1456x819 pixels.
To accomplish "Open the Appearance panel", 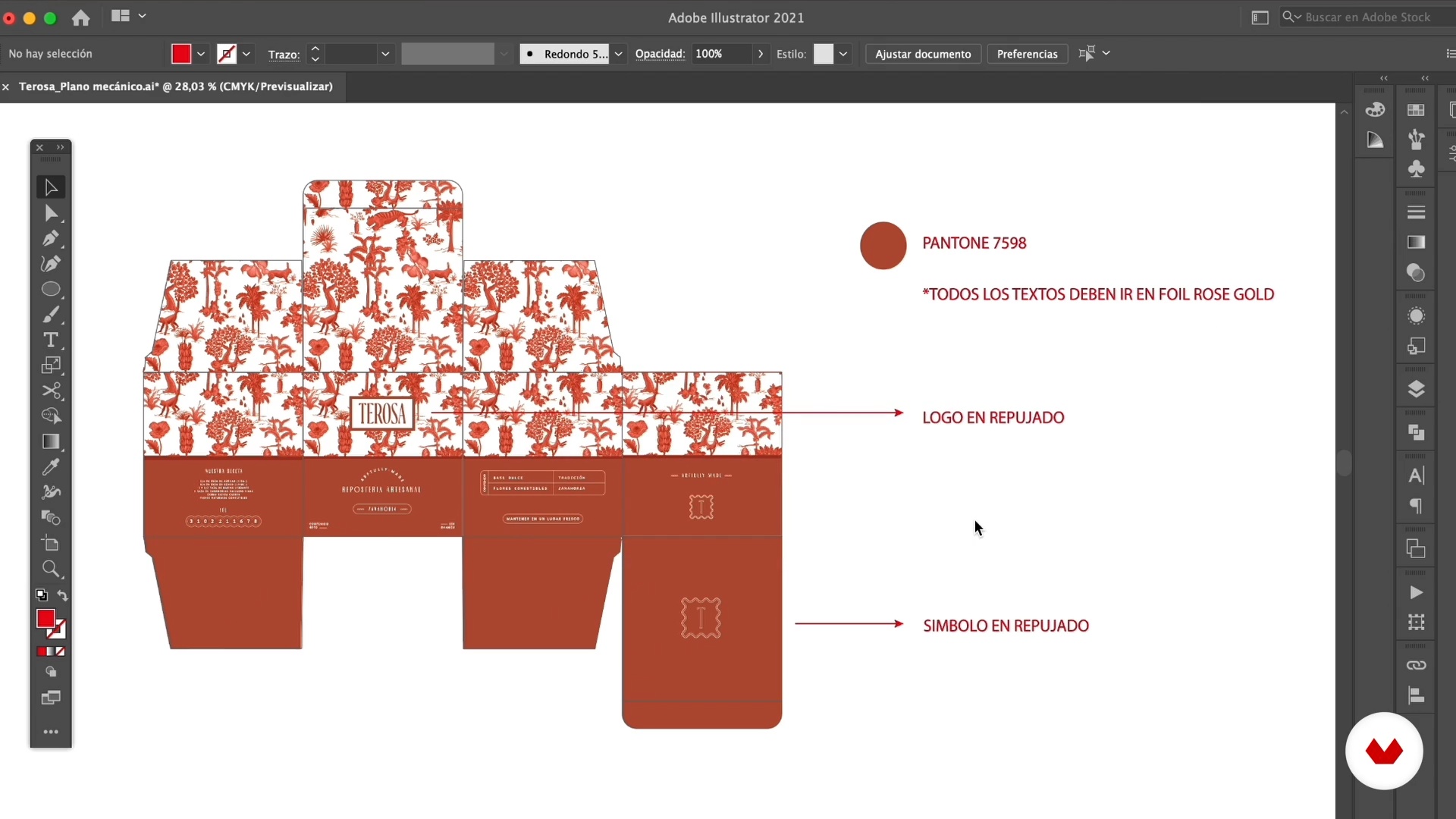I will (1416, 316).
